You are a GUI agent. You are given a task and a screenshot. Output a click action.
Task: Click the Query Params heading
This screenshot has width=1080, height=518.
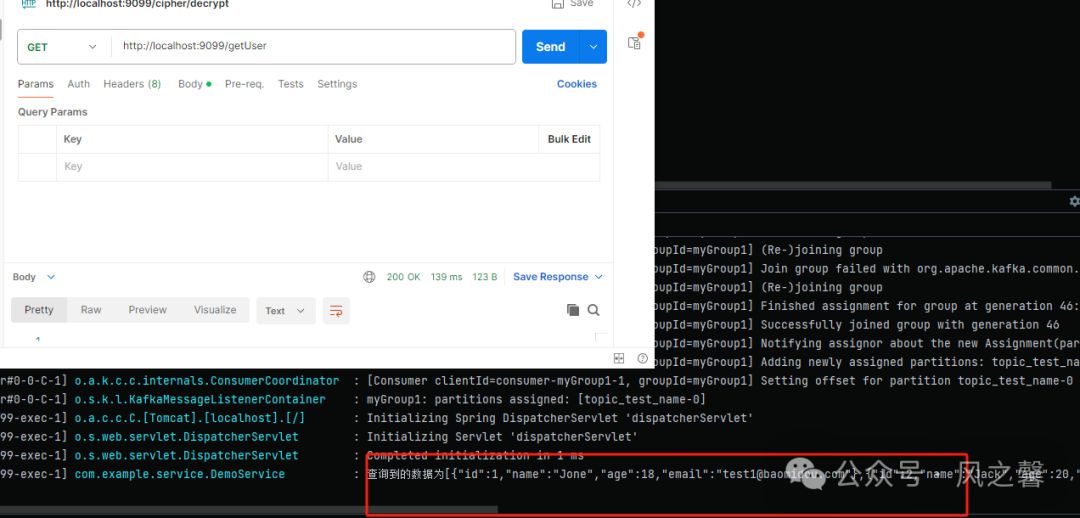coord(52,112)
